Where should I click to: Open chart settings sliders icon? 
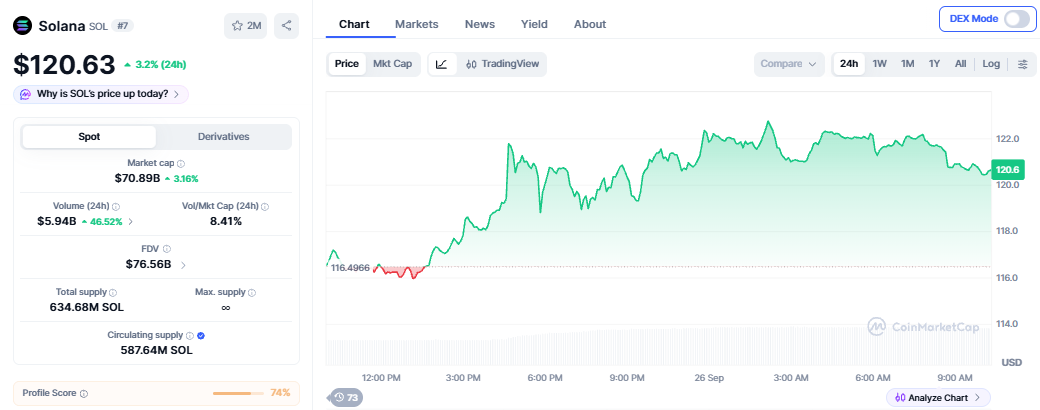point(1023,64)
